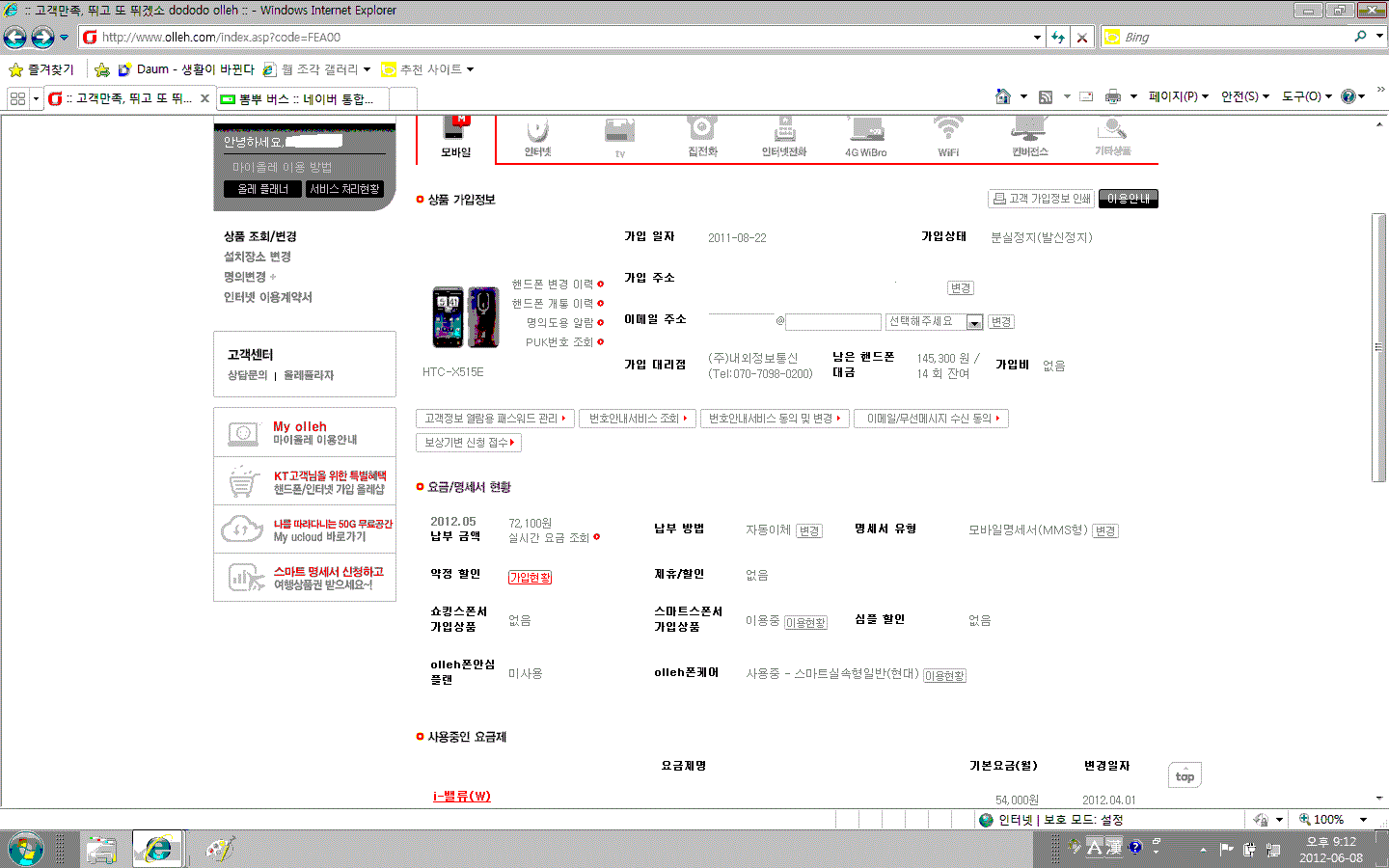Open the WiFi product category icon
This screenshot has height=868, width=1389.
948,136
